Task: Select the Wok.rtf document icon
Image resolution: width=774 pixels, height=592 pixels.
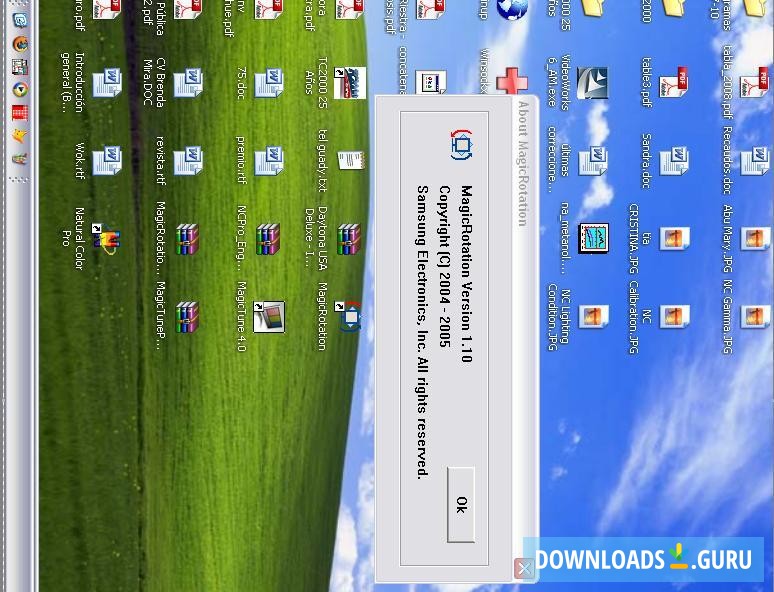Action: [x=107, y=160]
